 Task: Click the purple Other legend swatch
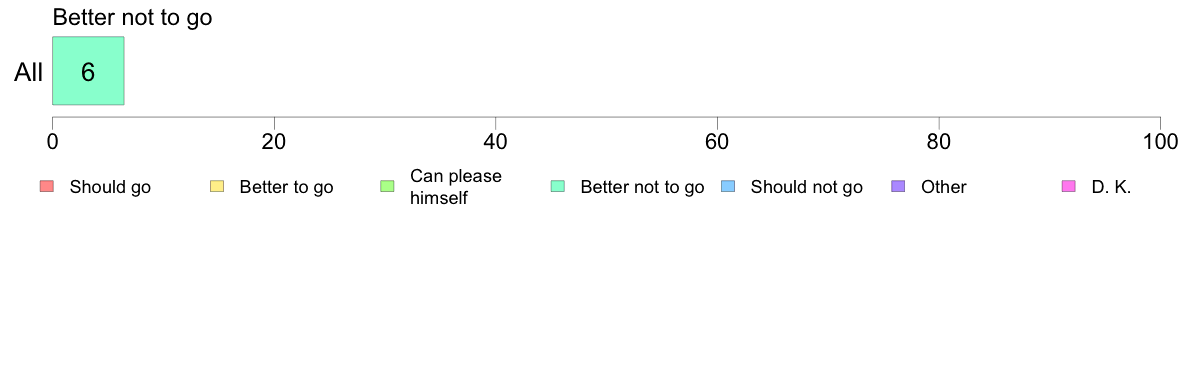click(x=899, y=186)
